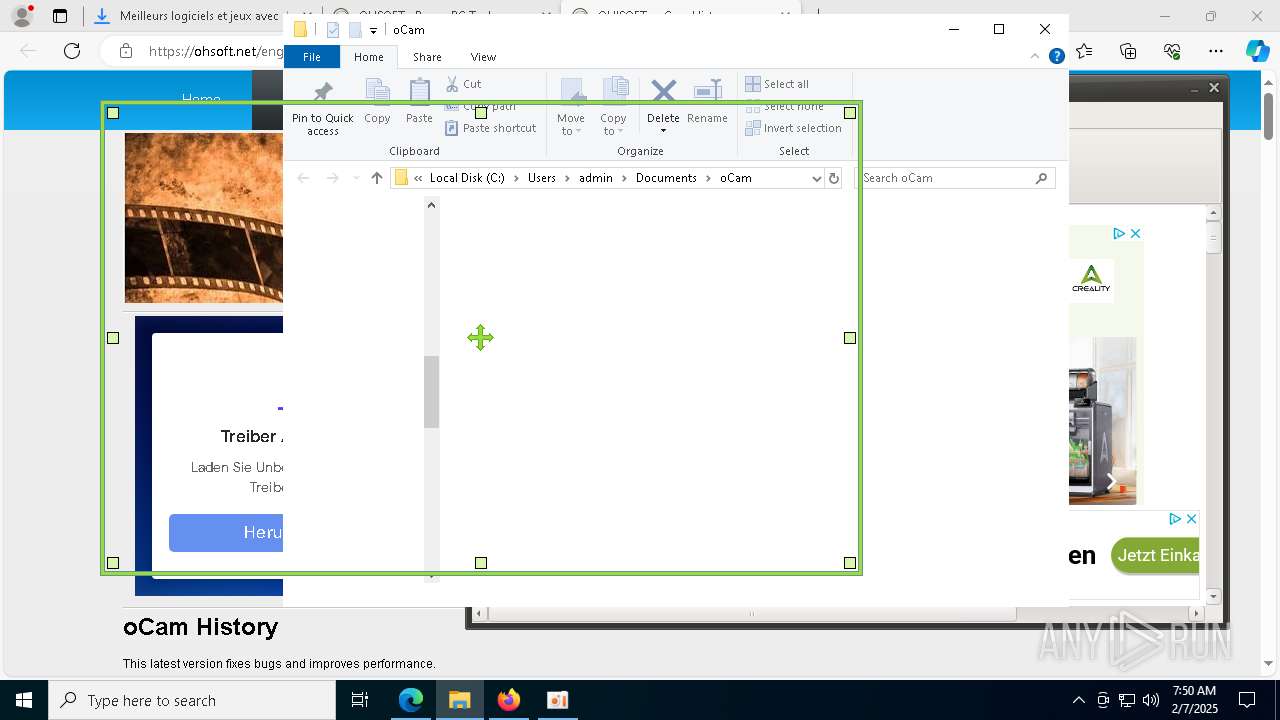
Task: Click Local Disk (C:) in address path
Action: [467, 178]
